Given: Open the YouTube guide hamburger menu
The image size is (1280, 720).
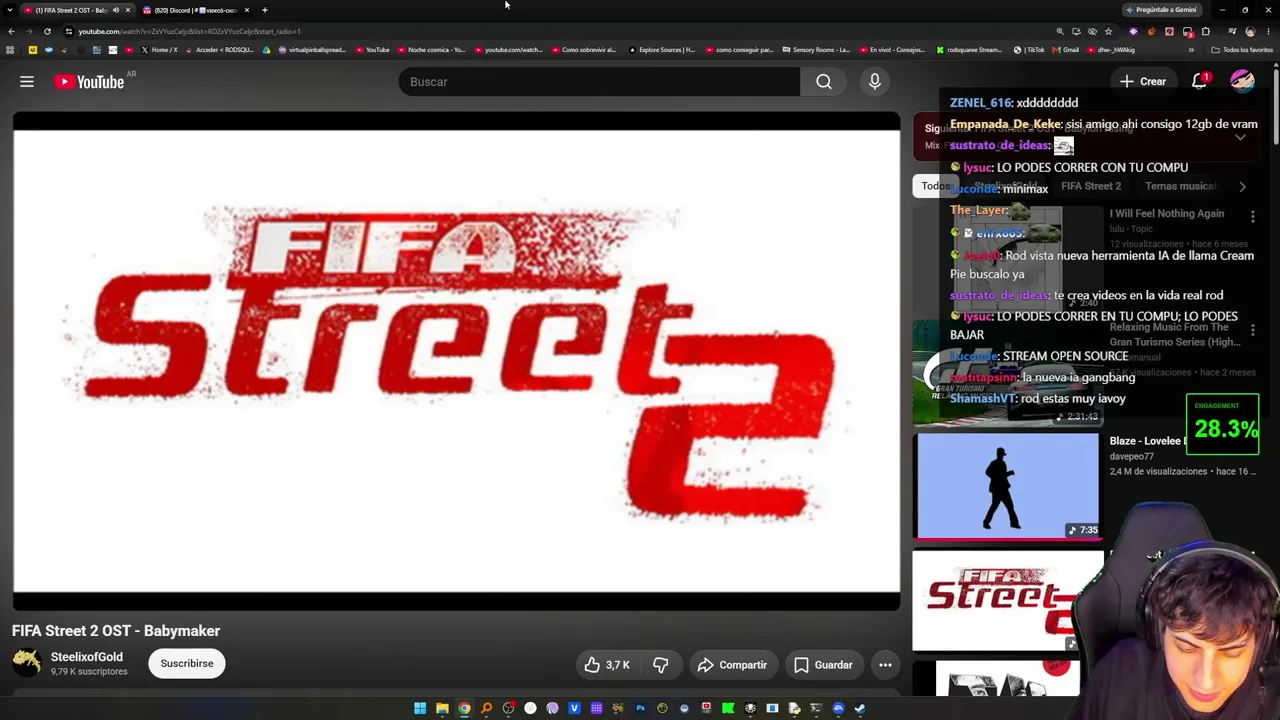Looking at the screenshot, I should pos(27,82).
